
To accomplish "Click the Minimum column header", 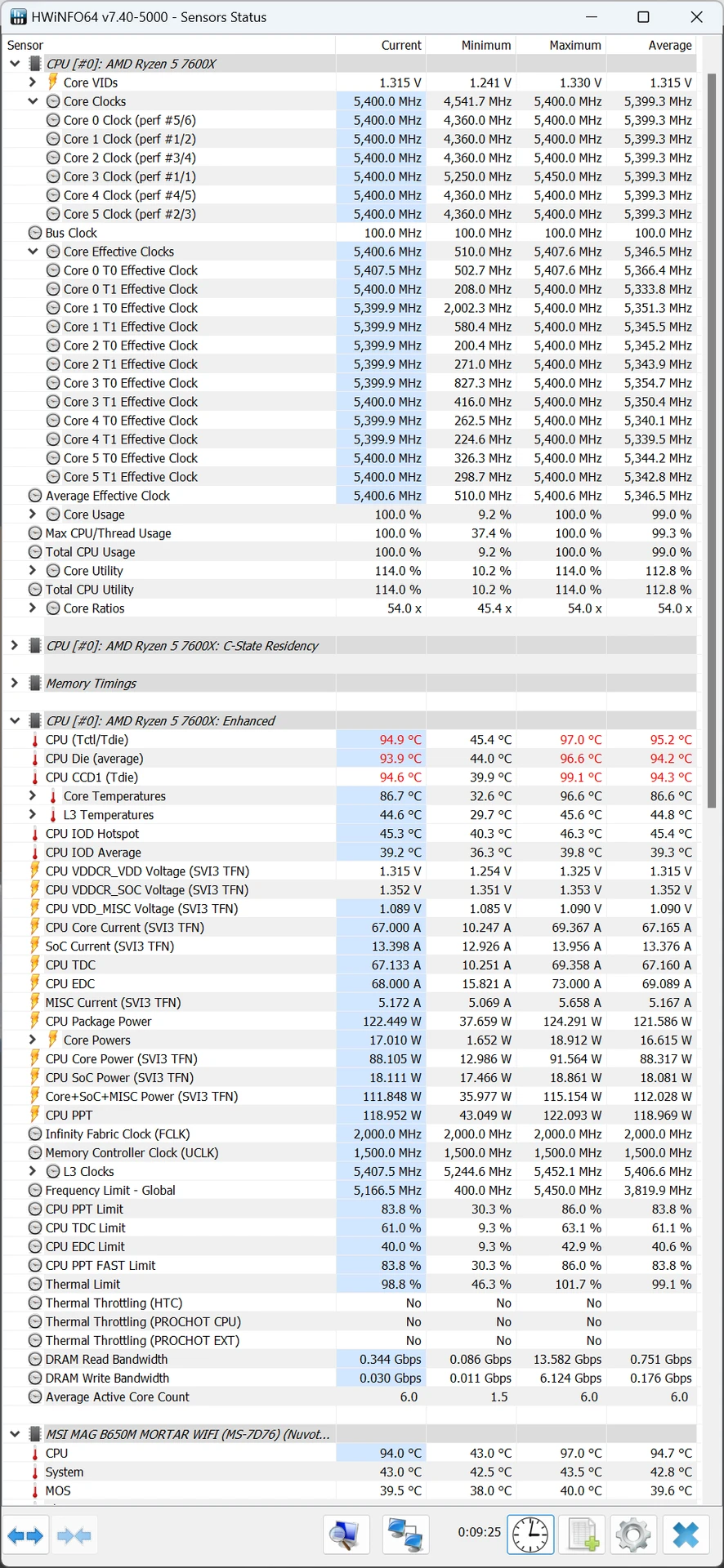I will (x=471, y=45).
